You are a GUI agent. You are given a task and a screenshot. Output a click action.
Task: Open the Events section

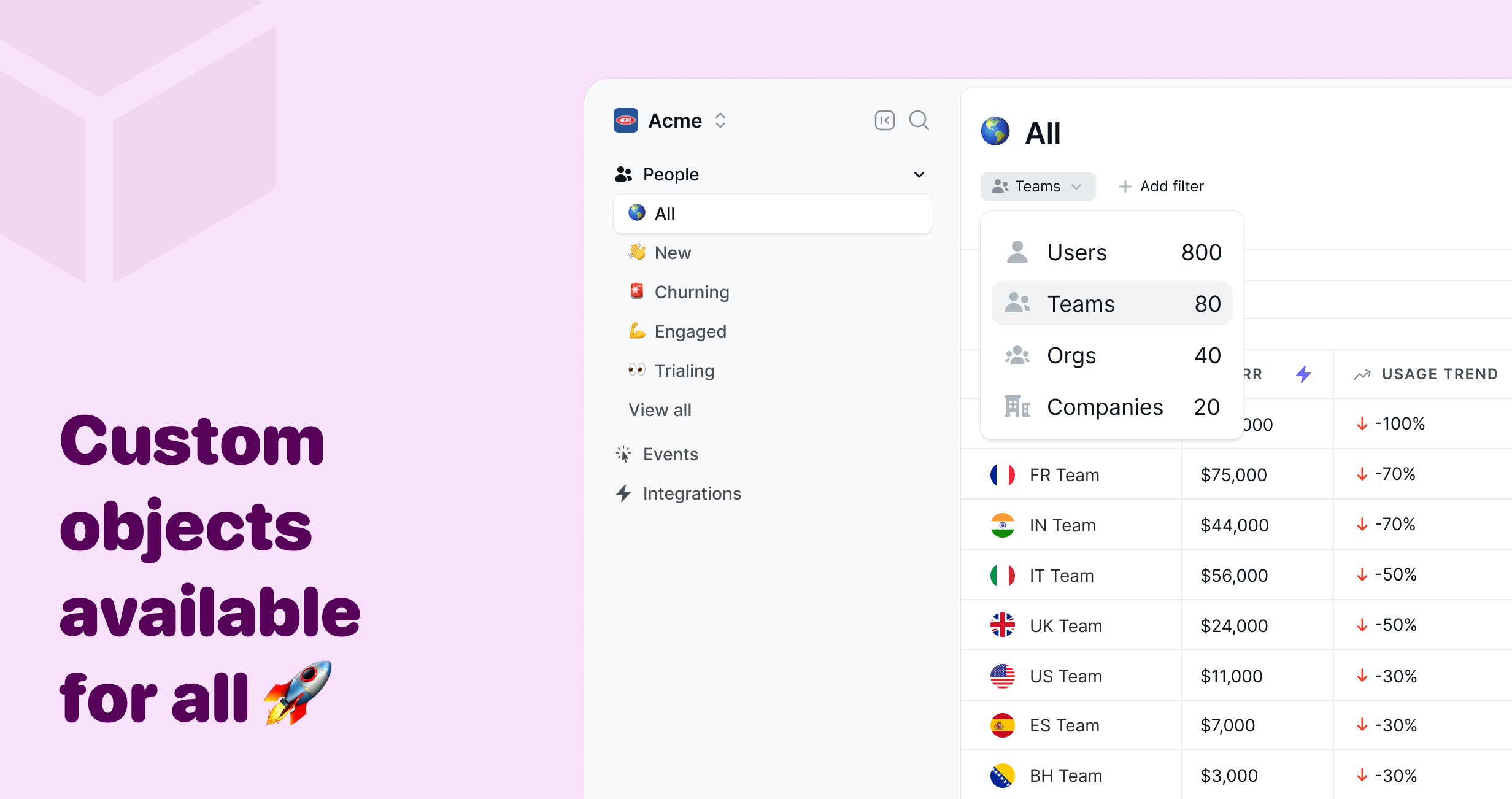670,454
